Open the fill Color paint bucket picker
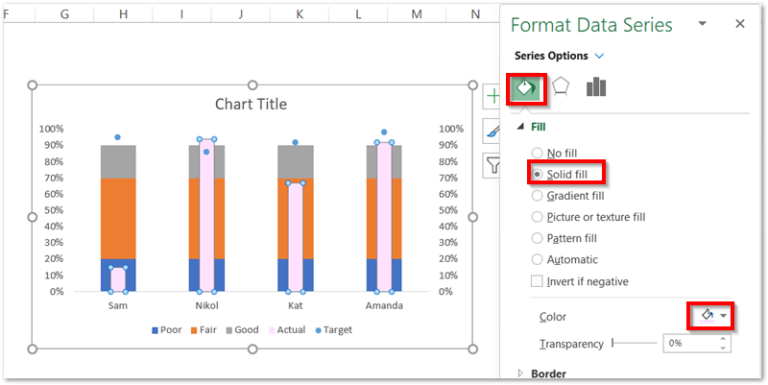This screenshot has width=768, height=385. coord(707,316)
